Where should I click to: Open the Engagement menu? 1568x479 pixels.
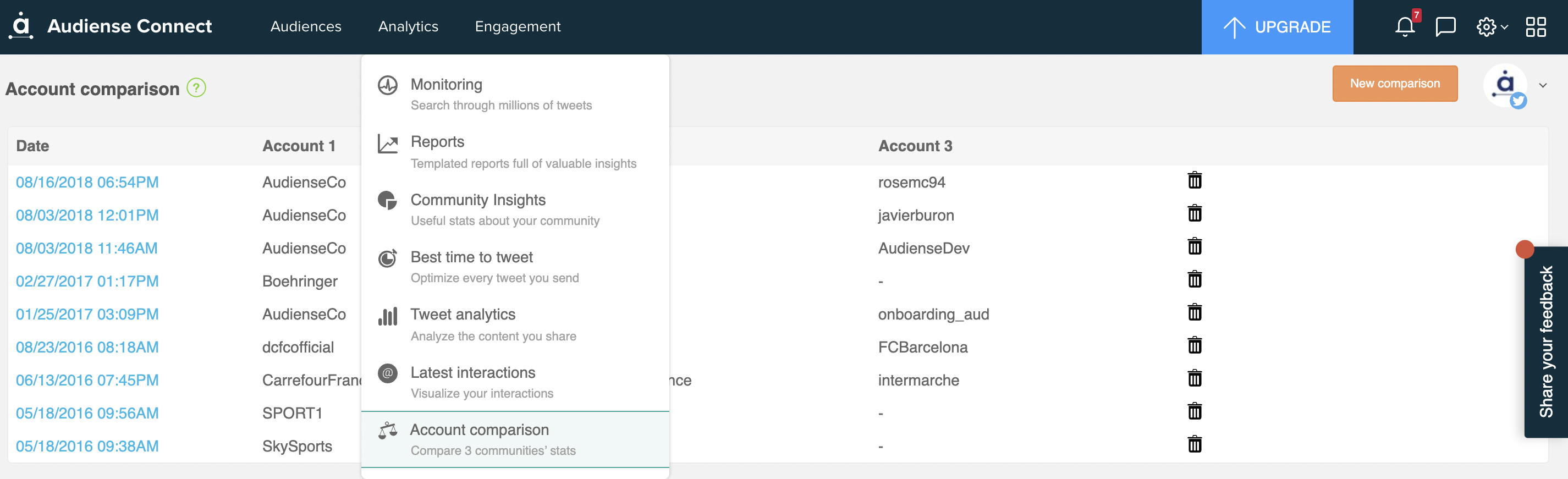(x=518, y=27)
